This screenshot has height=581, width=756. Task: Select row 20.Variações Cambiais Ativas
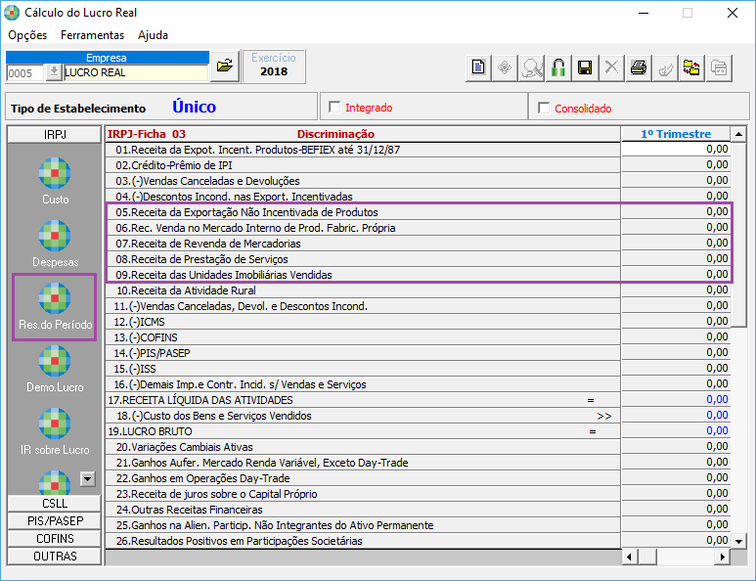tap(363, 447)
